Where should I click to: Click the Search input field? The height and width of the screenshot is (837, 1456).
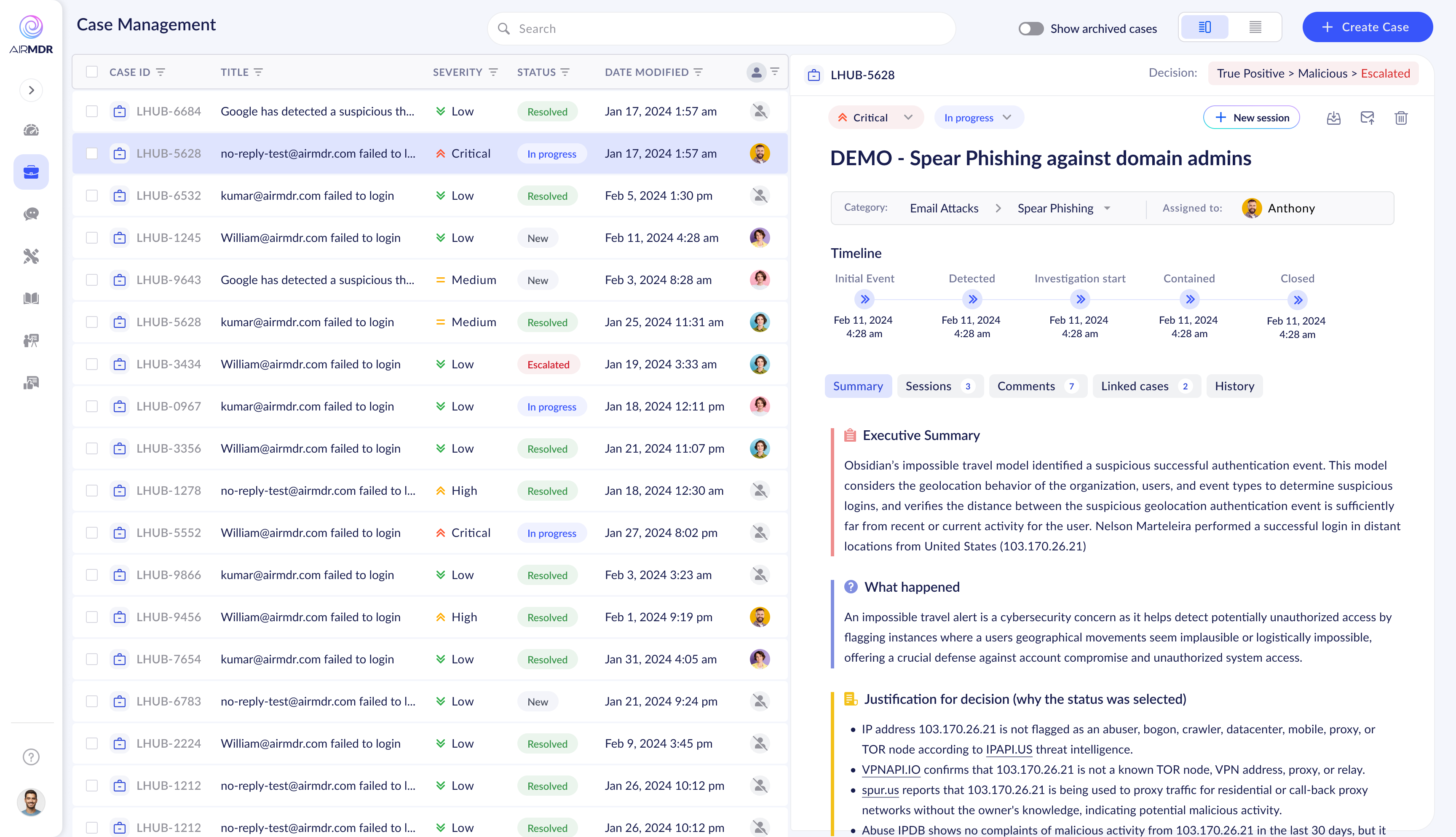pos(721,29)
